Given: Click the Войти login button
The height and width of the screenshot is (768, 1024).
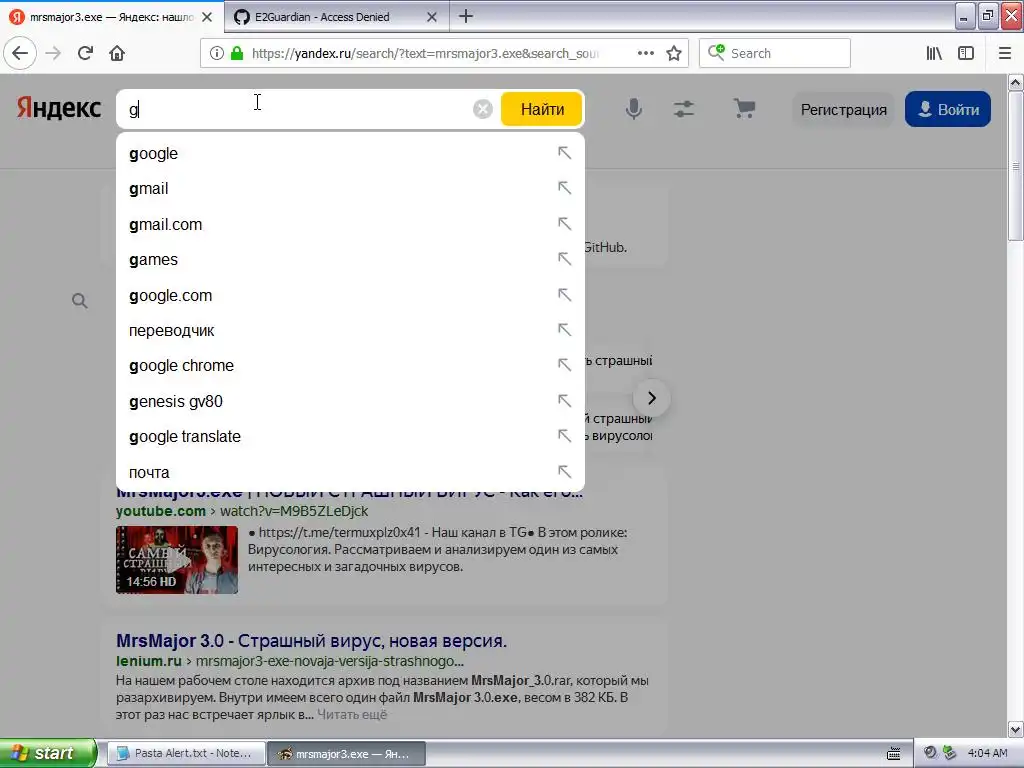Looking at the screenshot, I should point(948,109).
